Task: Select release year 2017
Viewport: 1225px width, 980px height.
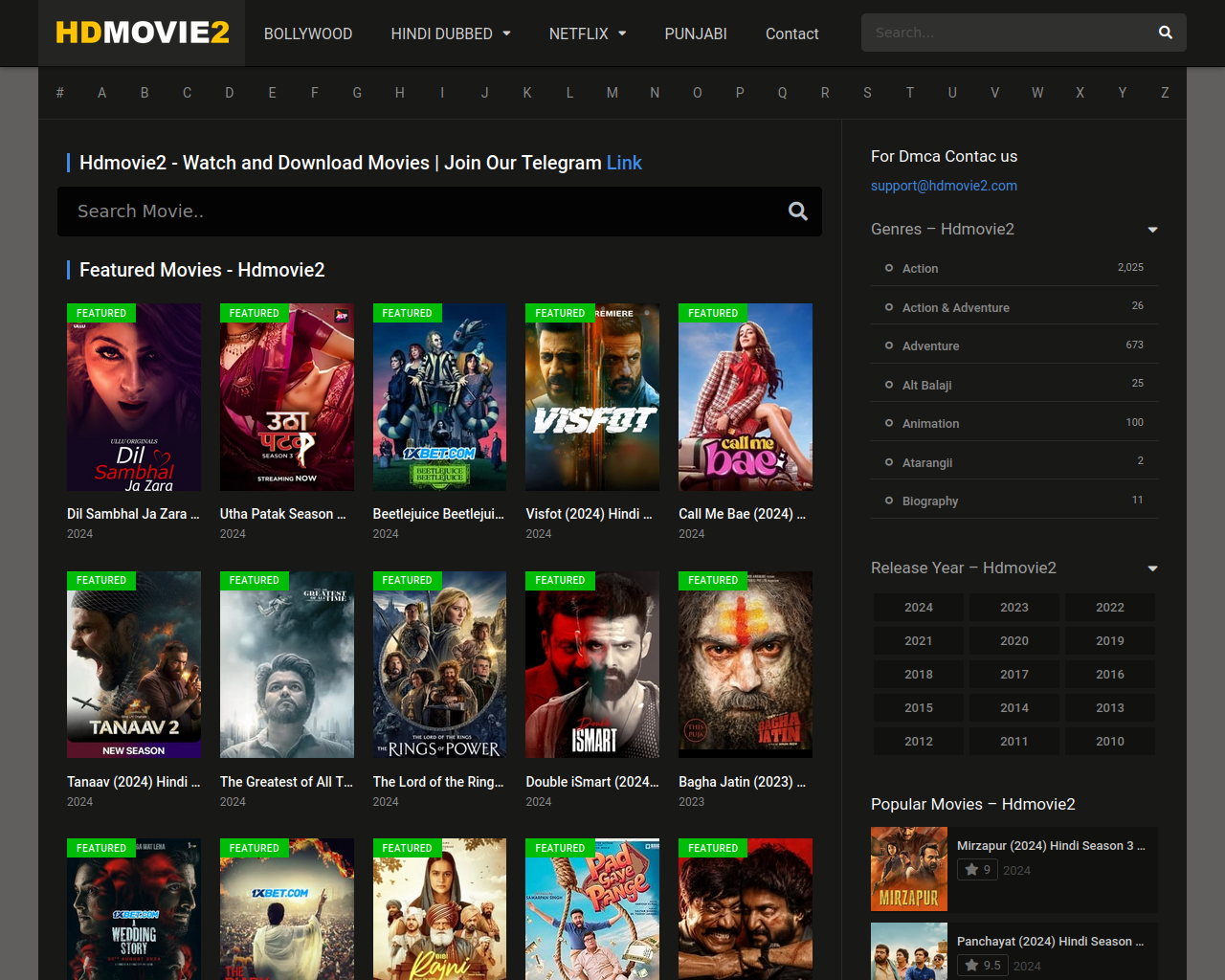Action: coord(1014,675)
